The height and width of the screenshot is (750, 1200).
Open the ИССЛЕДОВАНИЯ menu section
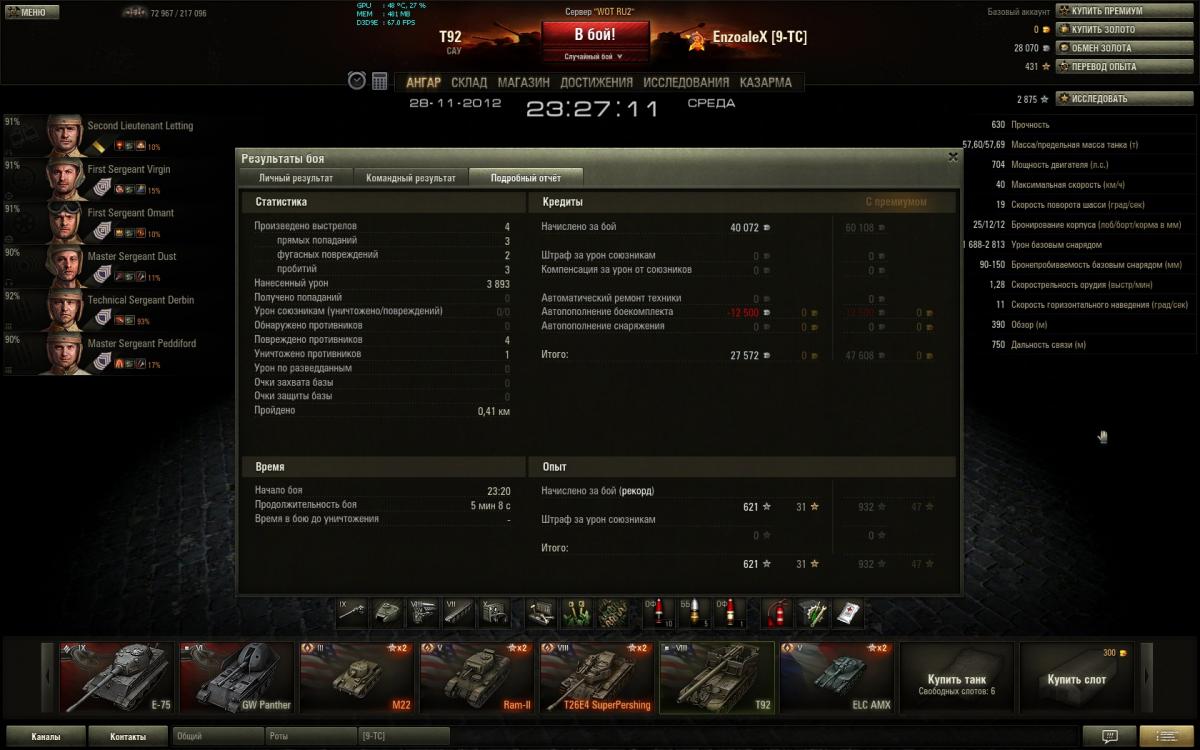[686, 82]
